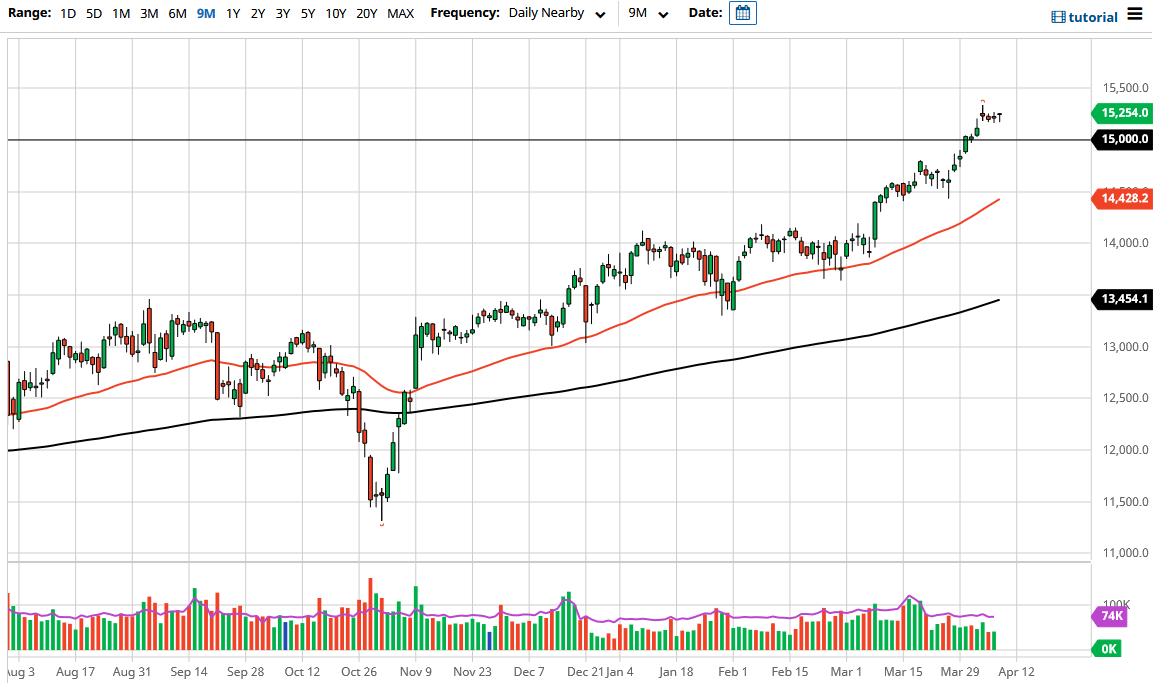The width and height of the screenshot is (1160, 697).
Task: Open the Date calendar picker
Action: click(x=741, y=14)
